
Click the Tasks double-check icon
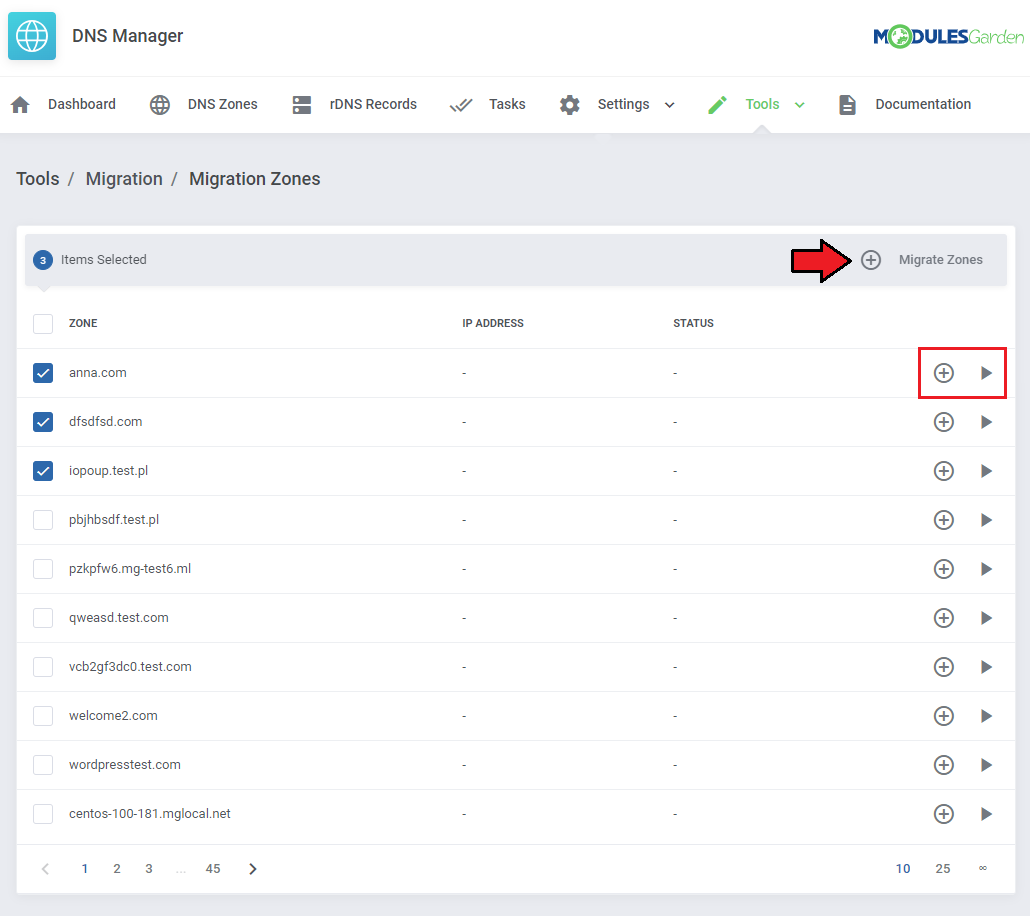point(460,104)
